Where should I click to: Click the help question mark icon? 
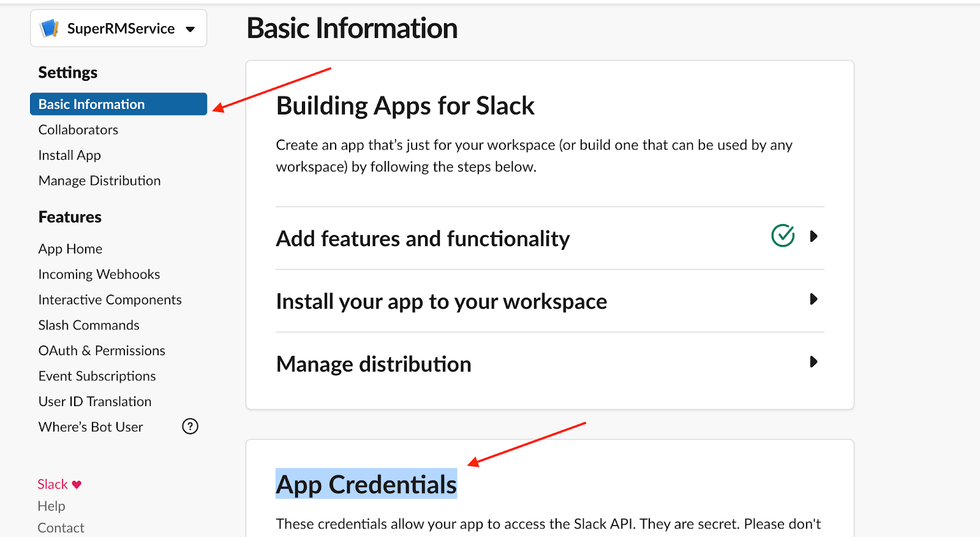(x=190, y=427)
